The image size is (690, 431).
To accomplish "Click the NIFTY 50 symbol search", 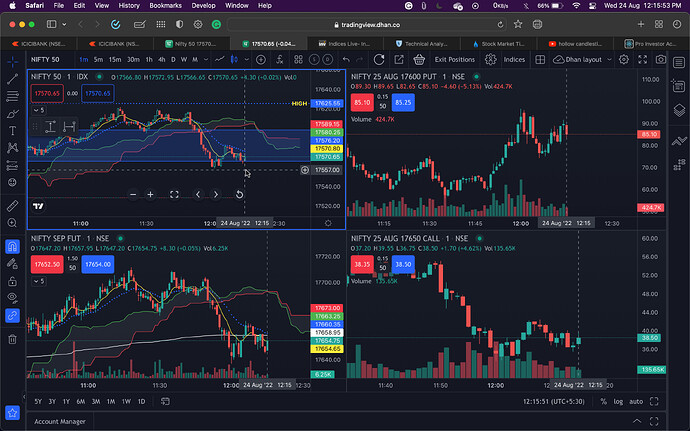I will click(45, 59).
